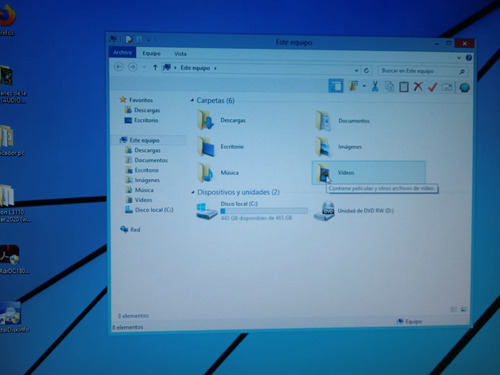Image resolution: width=500 pixels, height=375 pixels.
Task: Click the scissors Cut icon
Action: coord(375,86)
